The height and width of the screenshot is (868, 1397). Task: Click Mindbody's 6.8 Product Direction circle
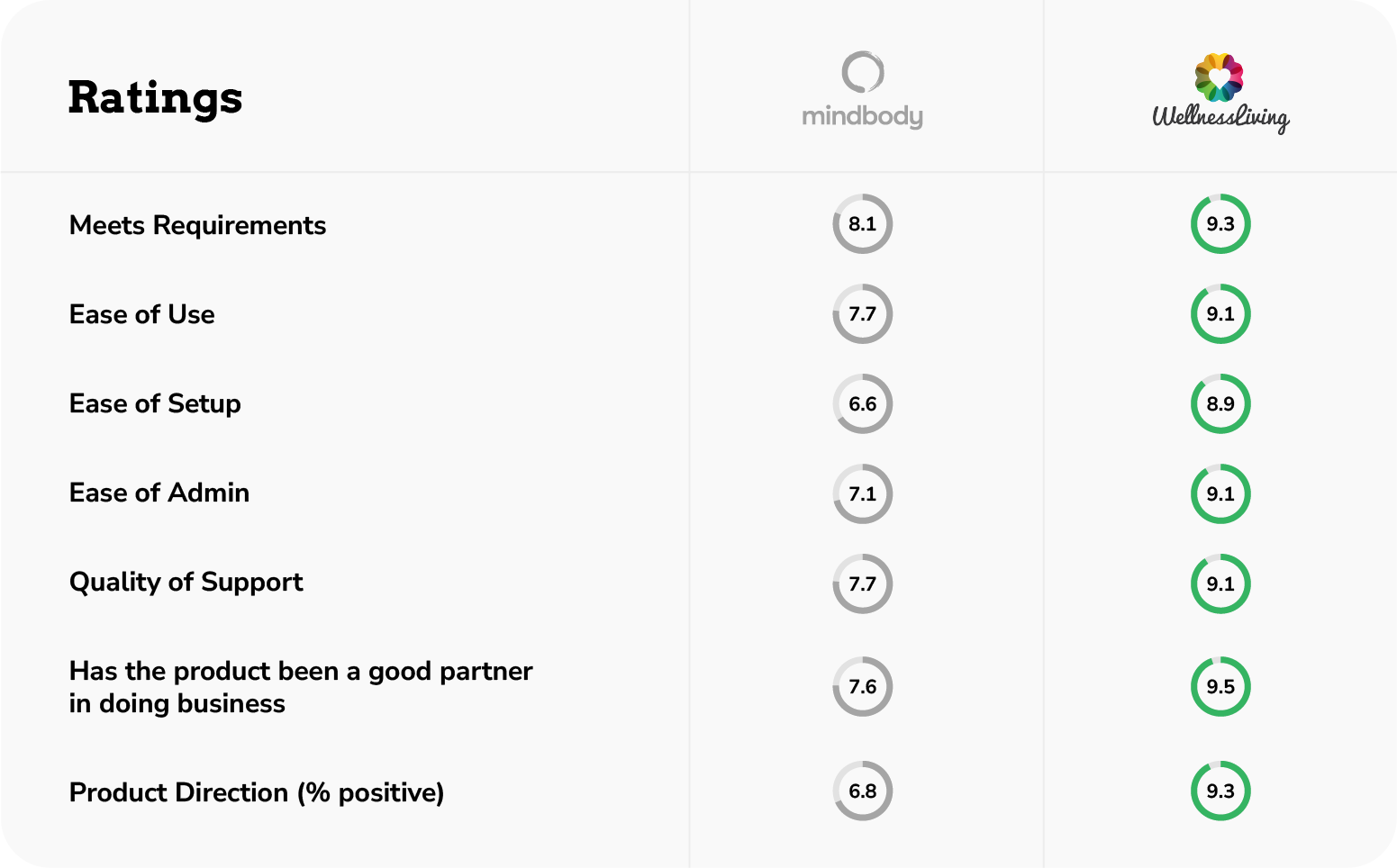862,791
